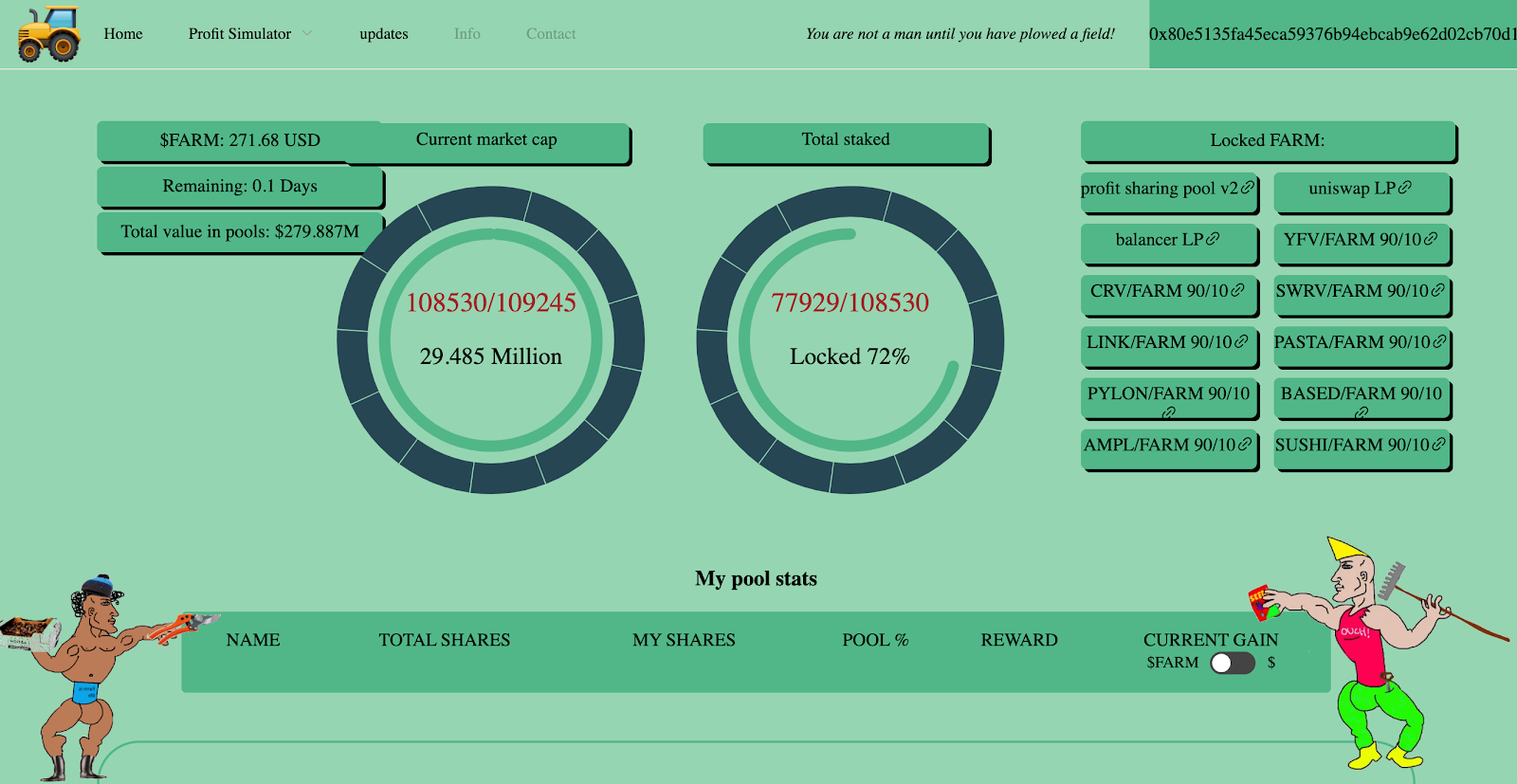Open the AMPL/FARM 90/10 pool
1517x784 pixels.
point(1168,447)
